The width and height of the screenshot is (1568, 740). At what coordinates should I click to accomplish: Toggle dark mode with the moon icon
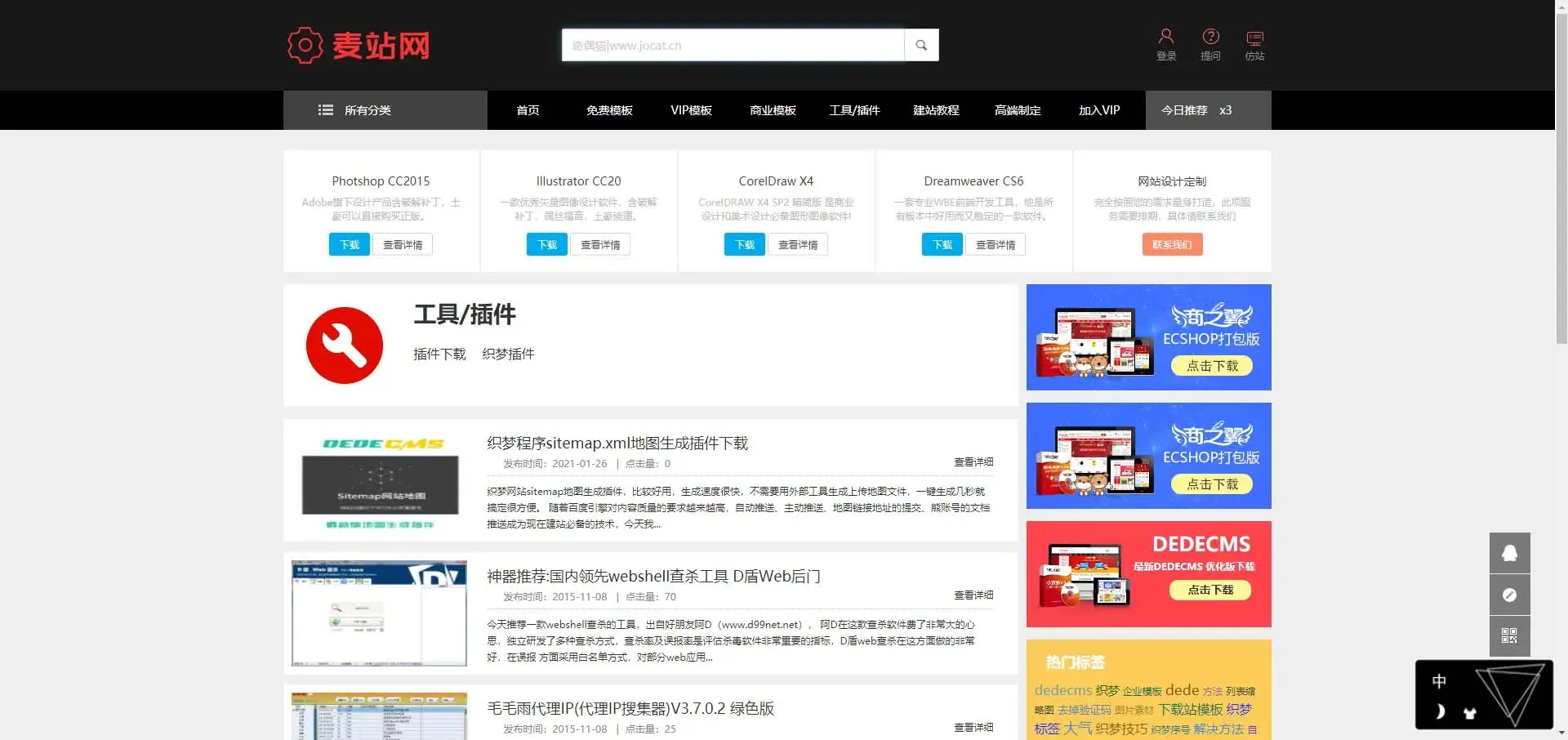click(x=1440, y=711)
